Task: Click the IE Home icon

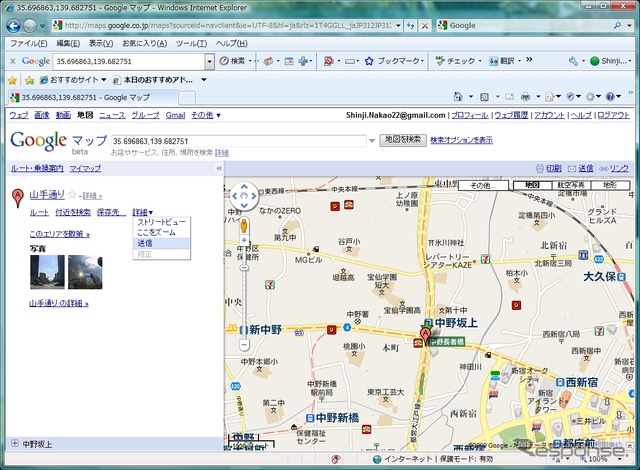Action: 458,97
